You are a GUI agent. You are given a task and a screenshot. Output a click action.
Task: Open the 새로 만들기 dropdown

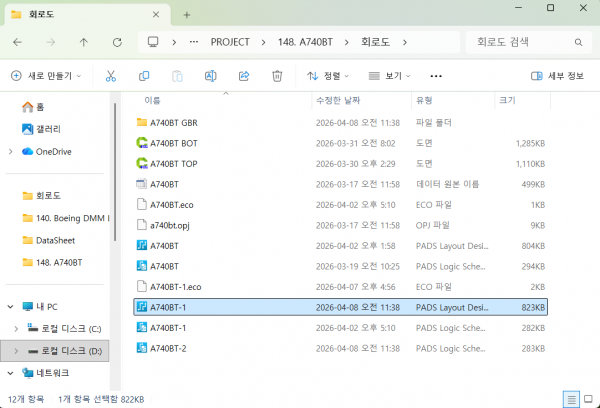tap(46, 76)
